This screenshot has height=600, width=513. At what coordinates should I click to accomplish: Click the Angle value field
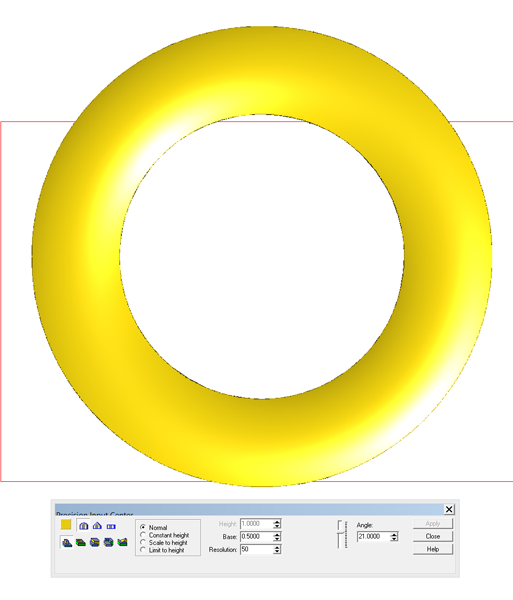(373, 536)
